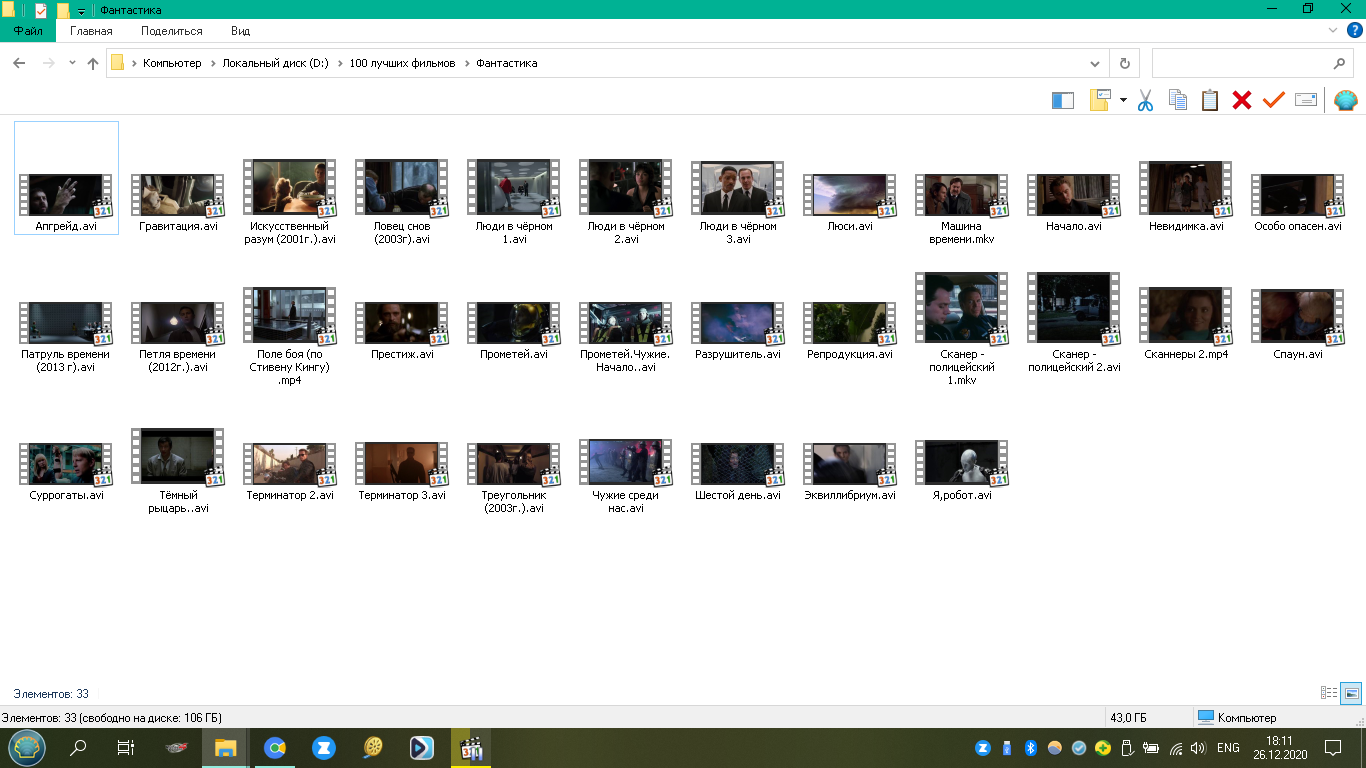Open the Файл menu
This screenshot has width=1366, height=768.
tap(28, 31)
